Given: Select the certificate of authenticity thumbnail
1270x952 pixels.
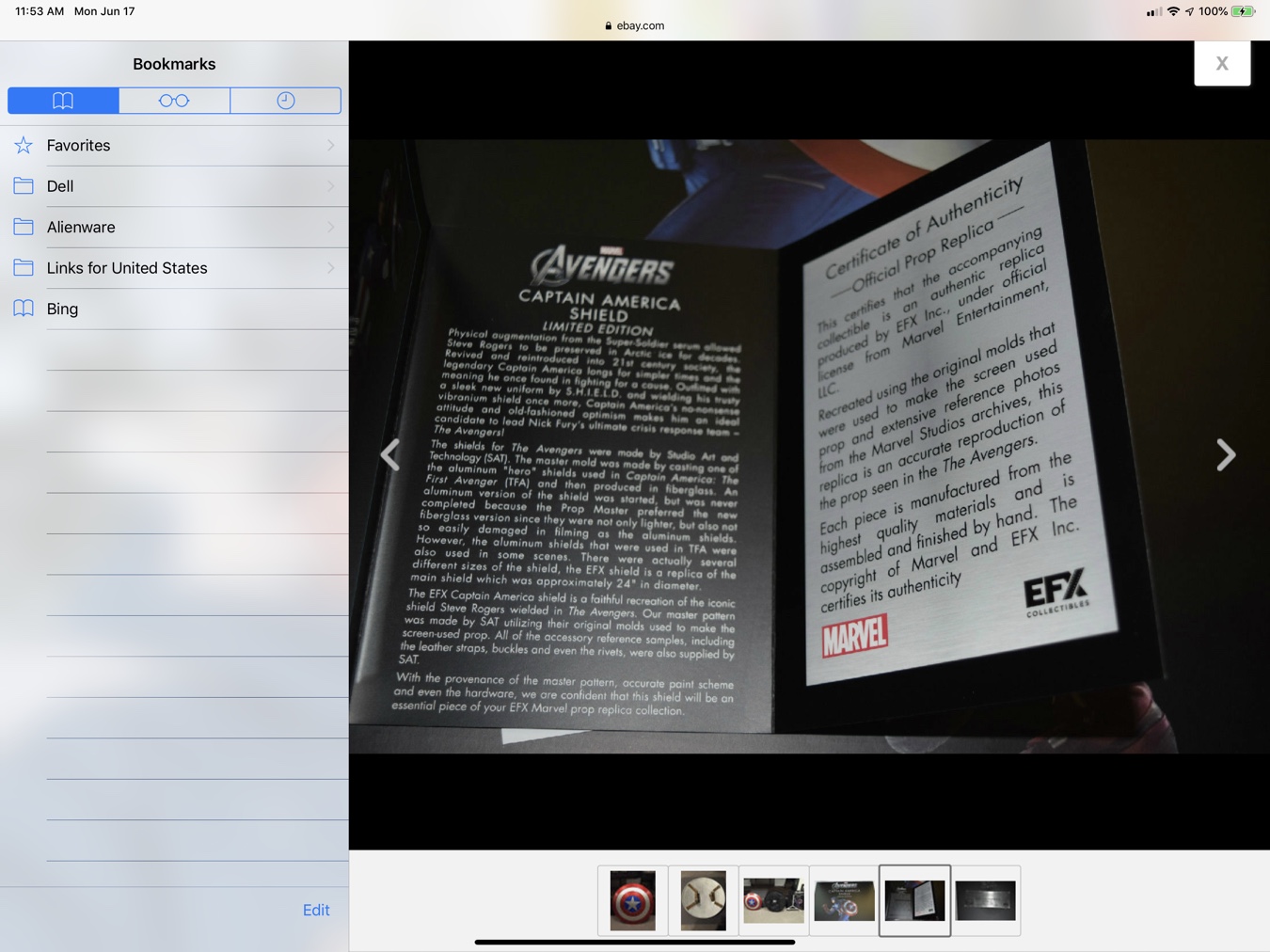Looking at the screenshot, I should click(x=915, y=901).
